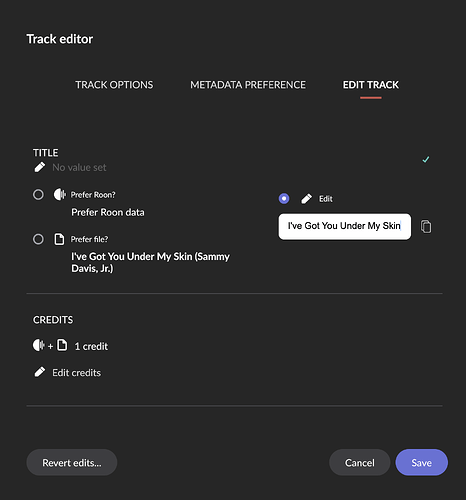Click the Revert edits... button

[72, 462]
